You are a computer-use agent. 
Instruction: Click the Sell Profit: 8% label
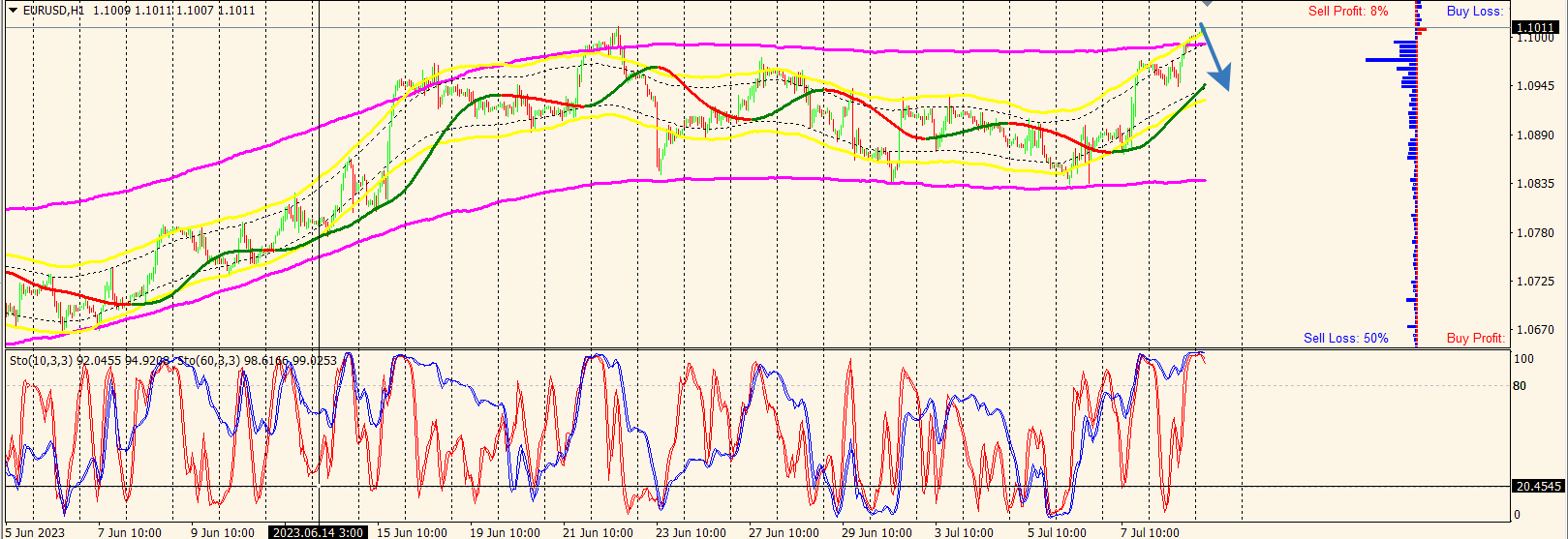click(1347, 12)
